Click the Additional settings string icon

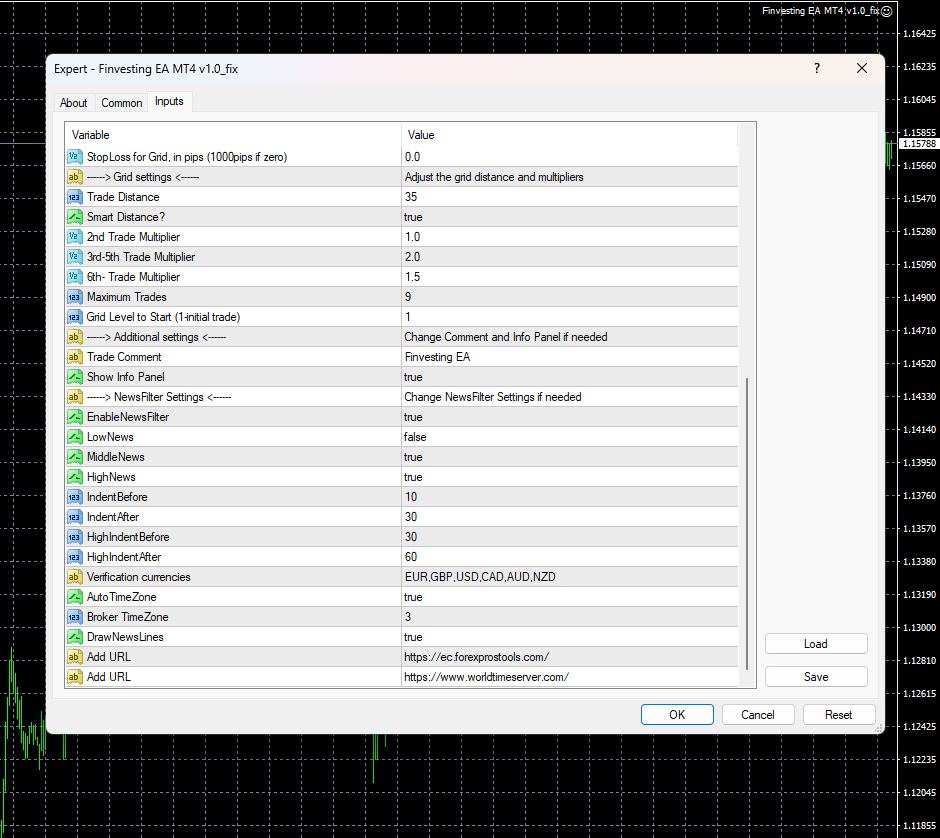[x=74, y=337]
